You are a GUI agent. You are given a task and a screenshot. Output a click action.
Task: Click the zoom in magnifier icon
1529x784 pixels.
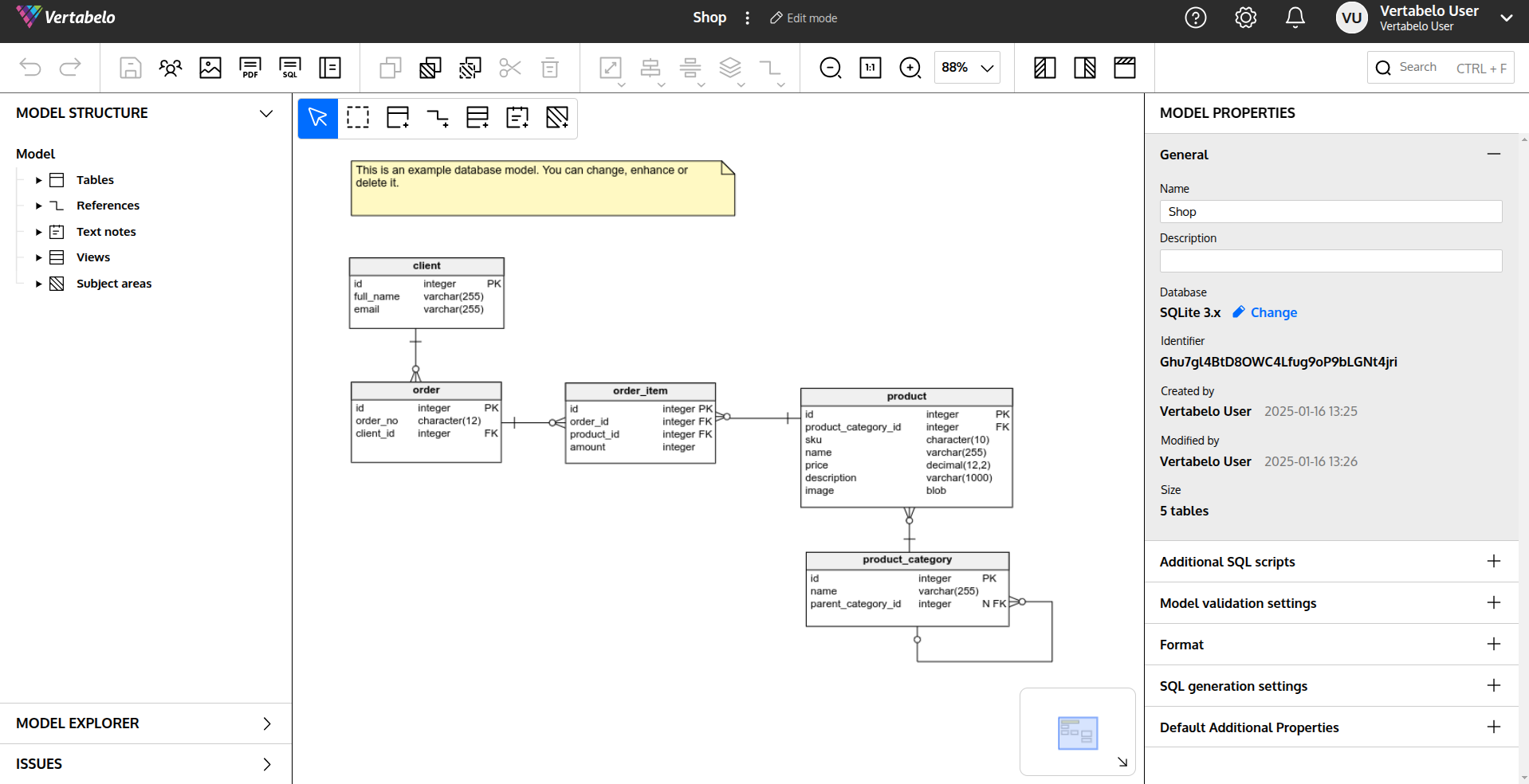pos(910,68)
